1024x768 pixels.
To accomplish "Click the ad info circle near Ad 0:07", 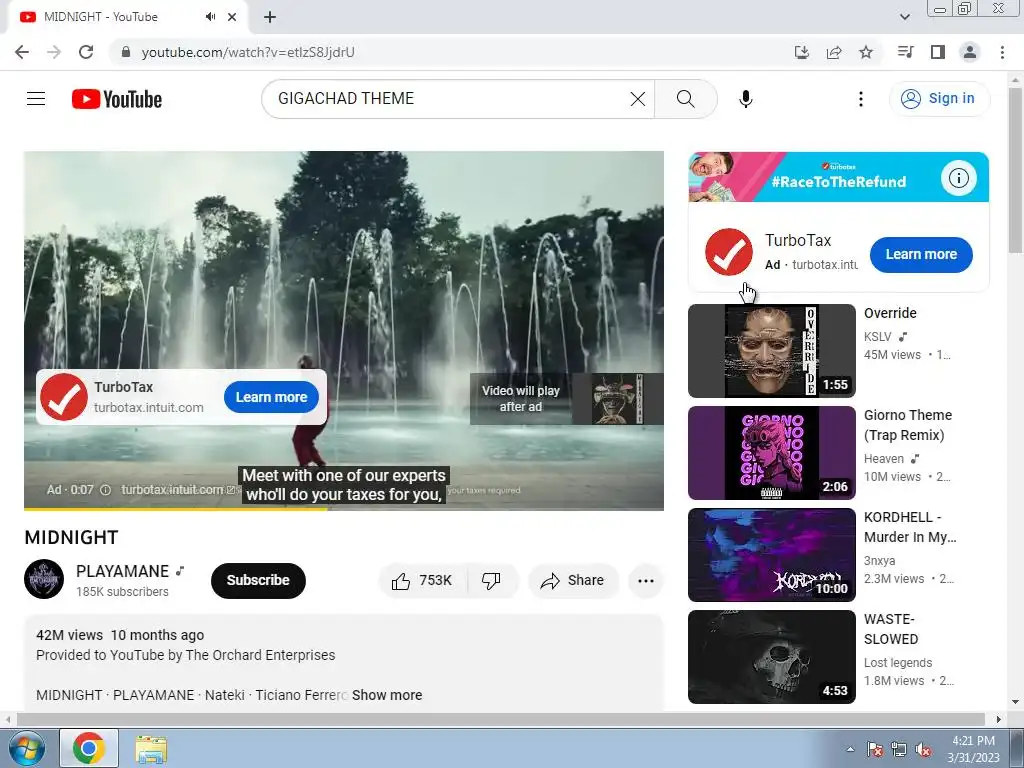I will tap(105, 490).
